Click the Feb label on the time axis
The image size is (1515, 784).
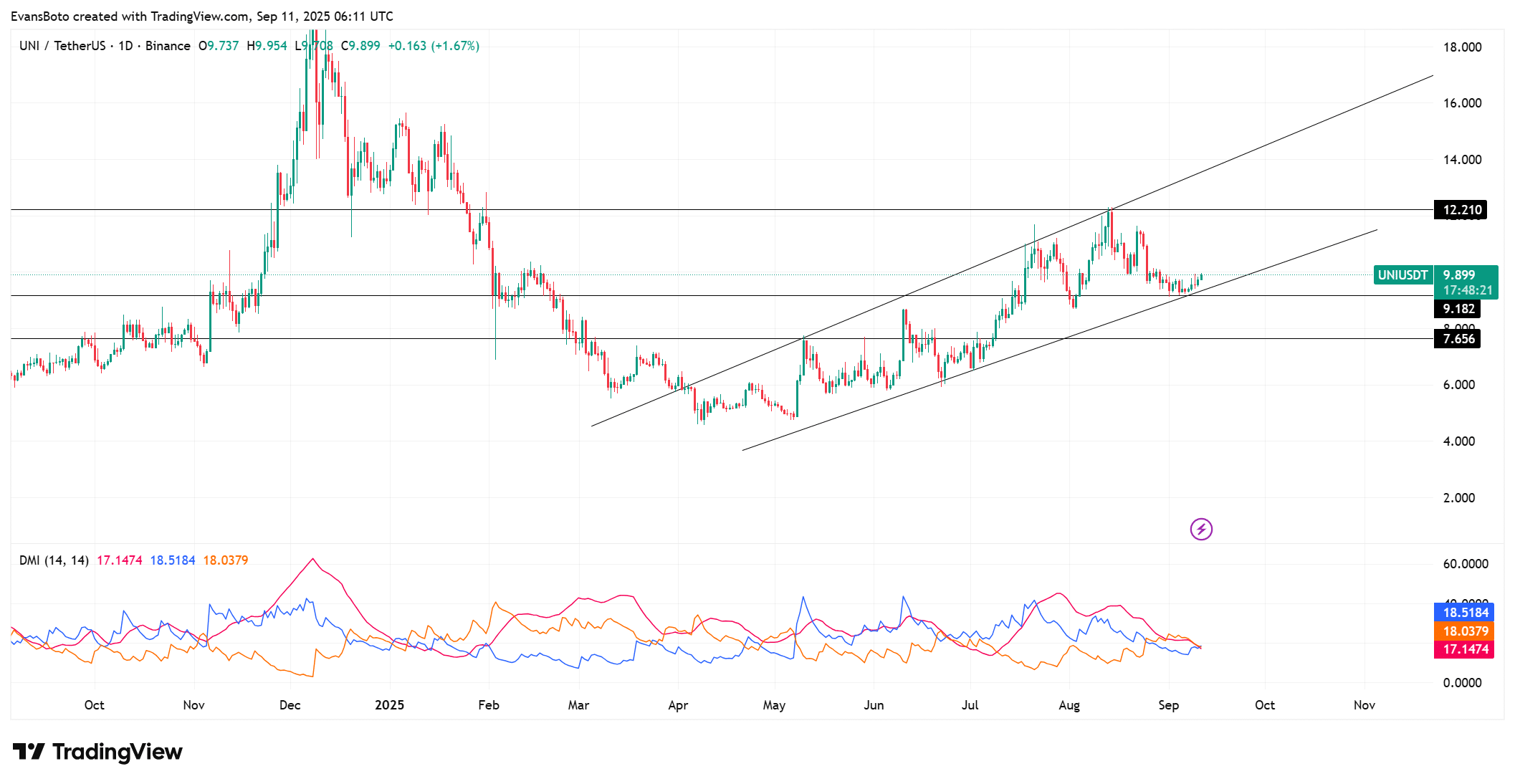[x=488, y=705]
